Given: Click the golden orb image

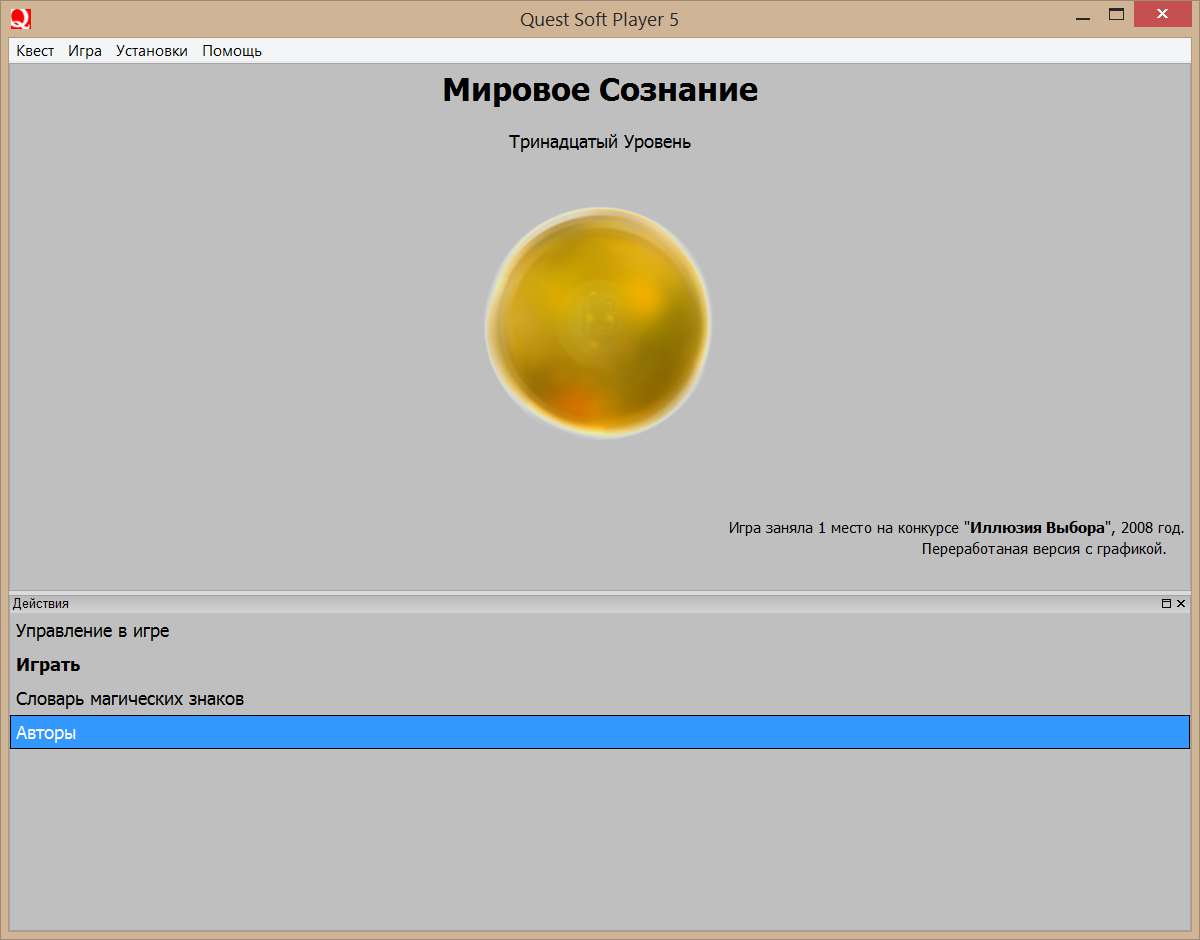Looking at the screenshot, I should tap(599, 322).
